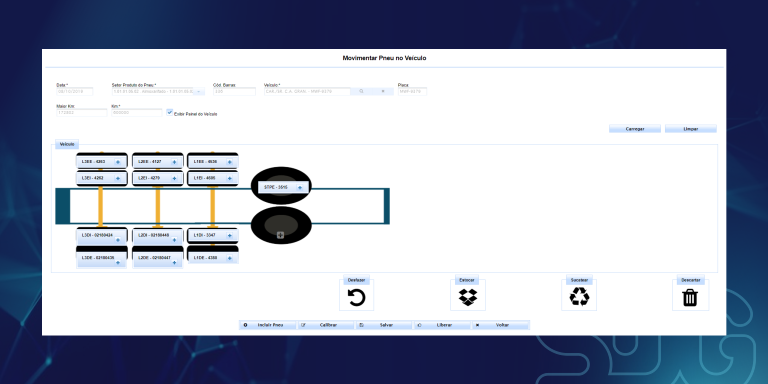Uncheck Exibir Painel do Veículo checkbox
Screen dimensions: 768x384
[x=169, y=112]
